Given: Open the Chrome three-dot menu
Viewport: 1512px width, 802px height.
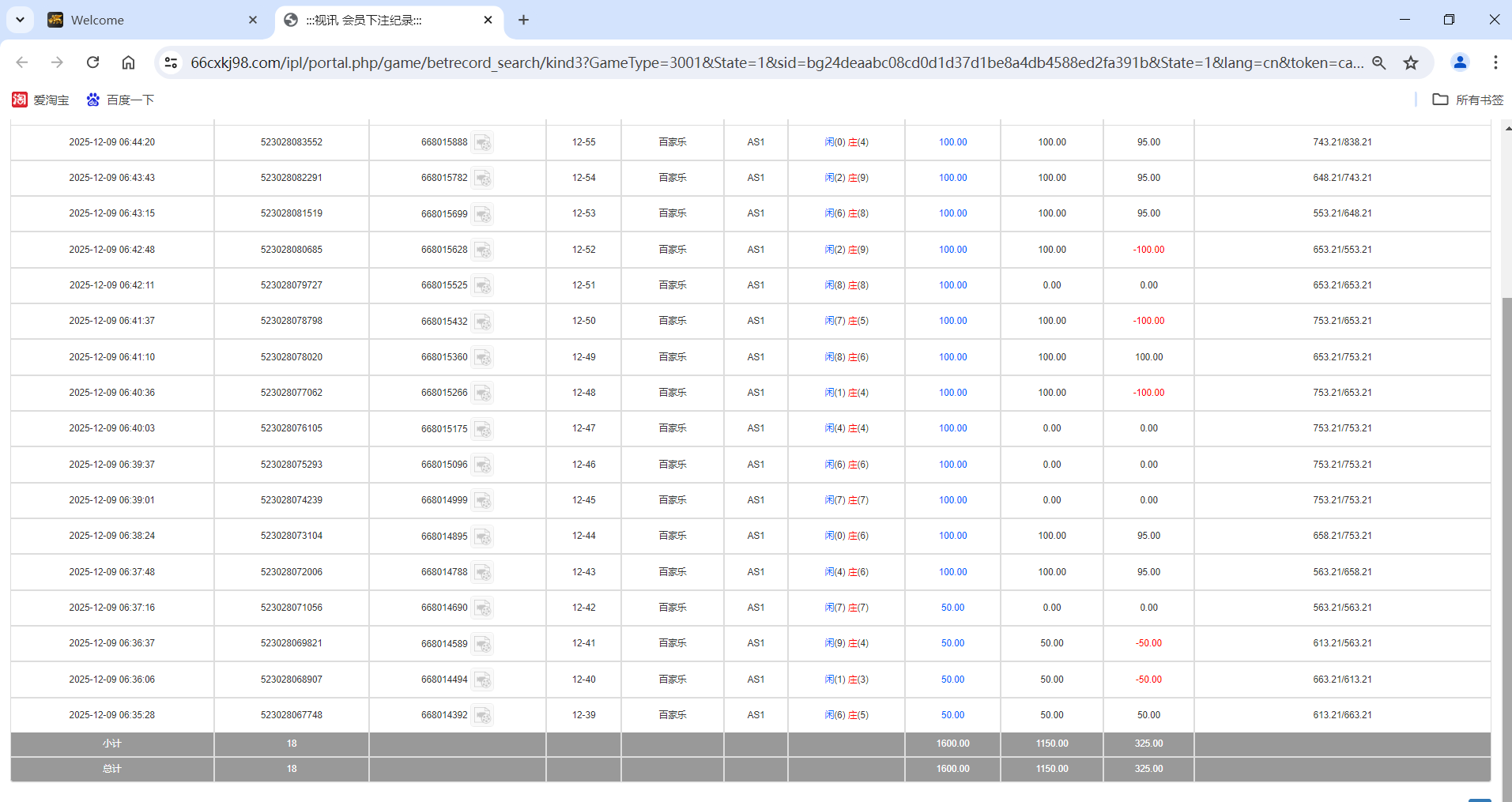Looking at the screenshot, I should click(x=1495, y=62).
